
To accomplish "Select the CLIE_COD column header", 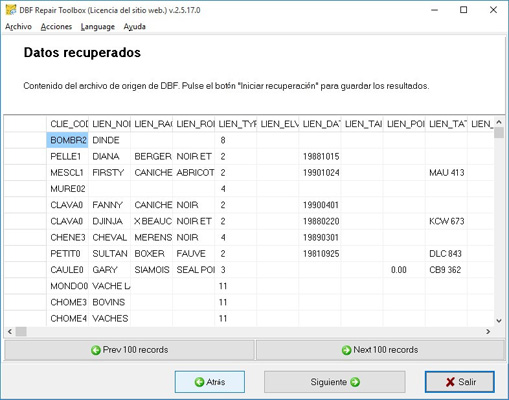I will (x=68, y=124).
